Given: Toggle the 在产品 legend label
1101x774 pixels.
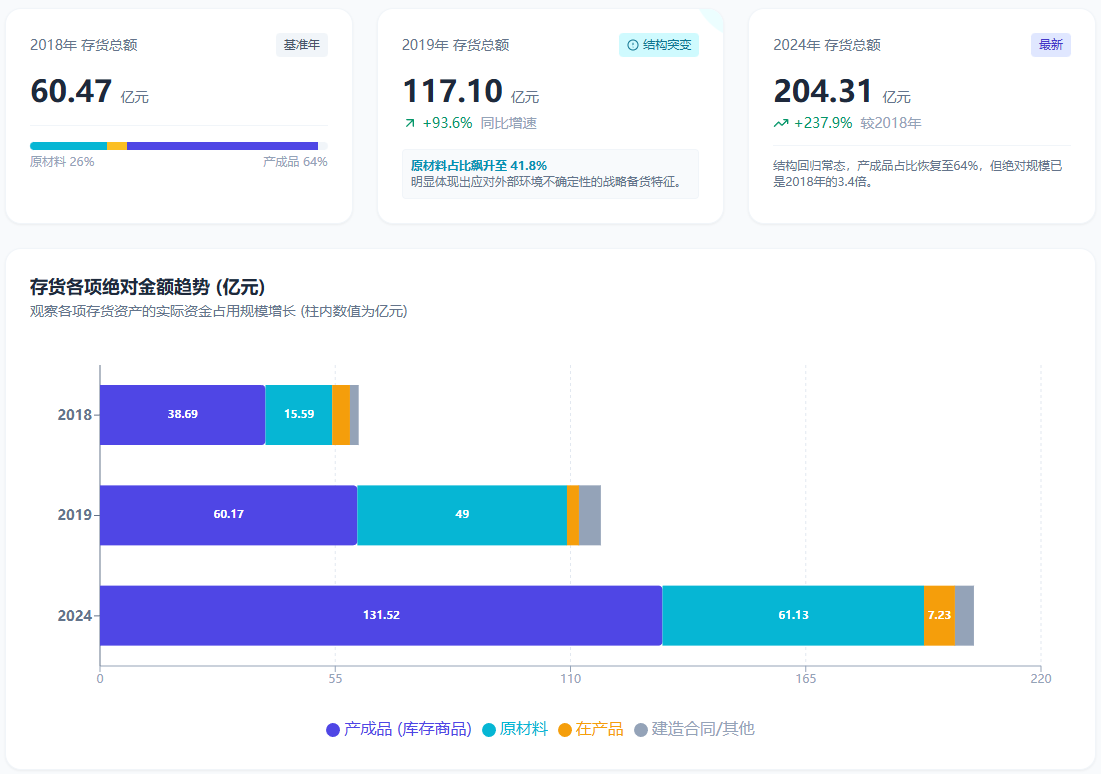Looking at the screenshot, I should pos(599,729).
